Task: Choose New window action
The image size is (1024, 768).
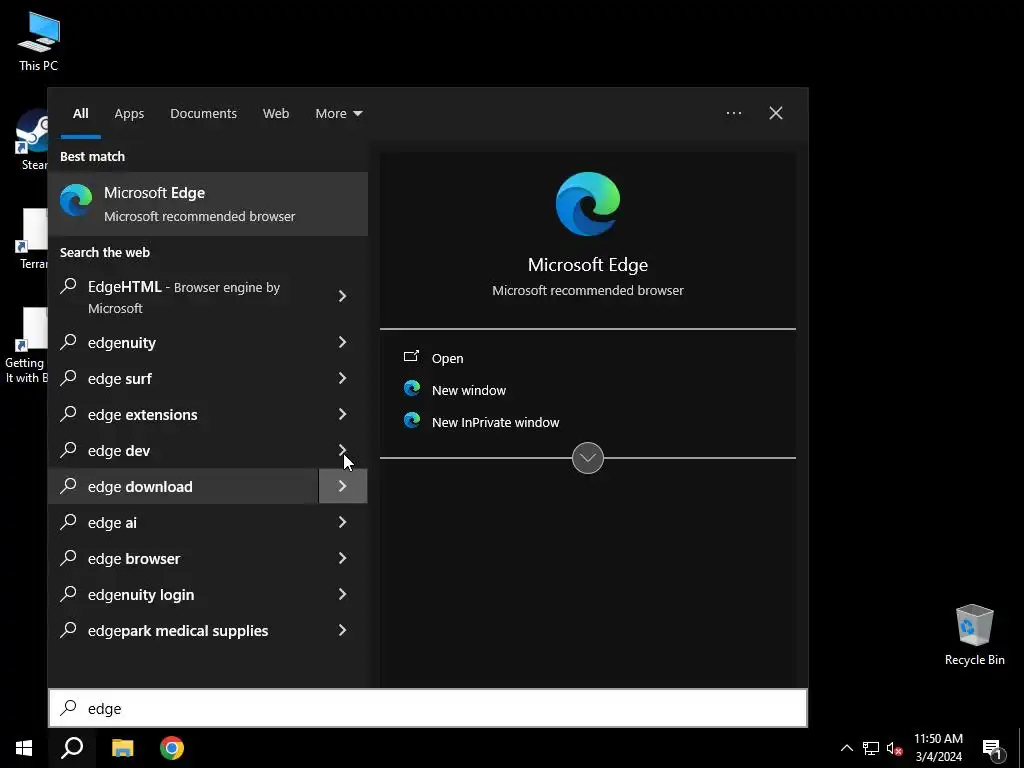Action: coord(469,391)
